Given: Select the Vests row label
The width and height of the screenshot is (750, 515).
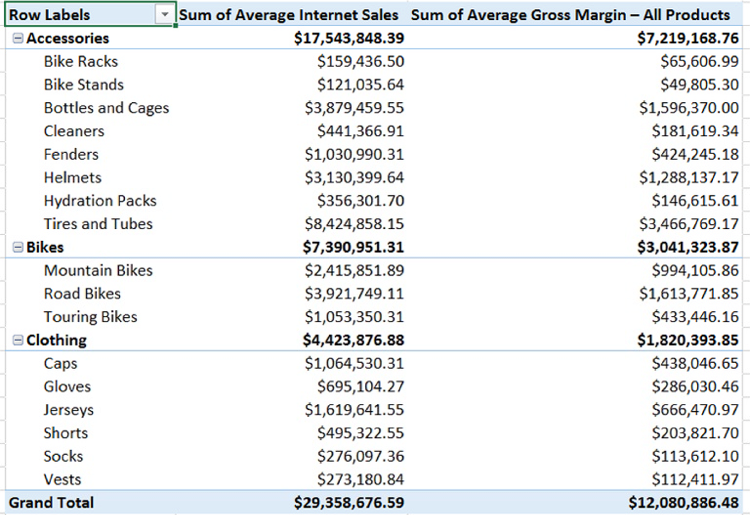Looking at the screenshot, I should (x=62, y=479).
